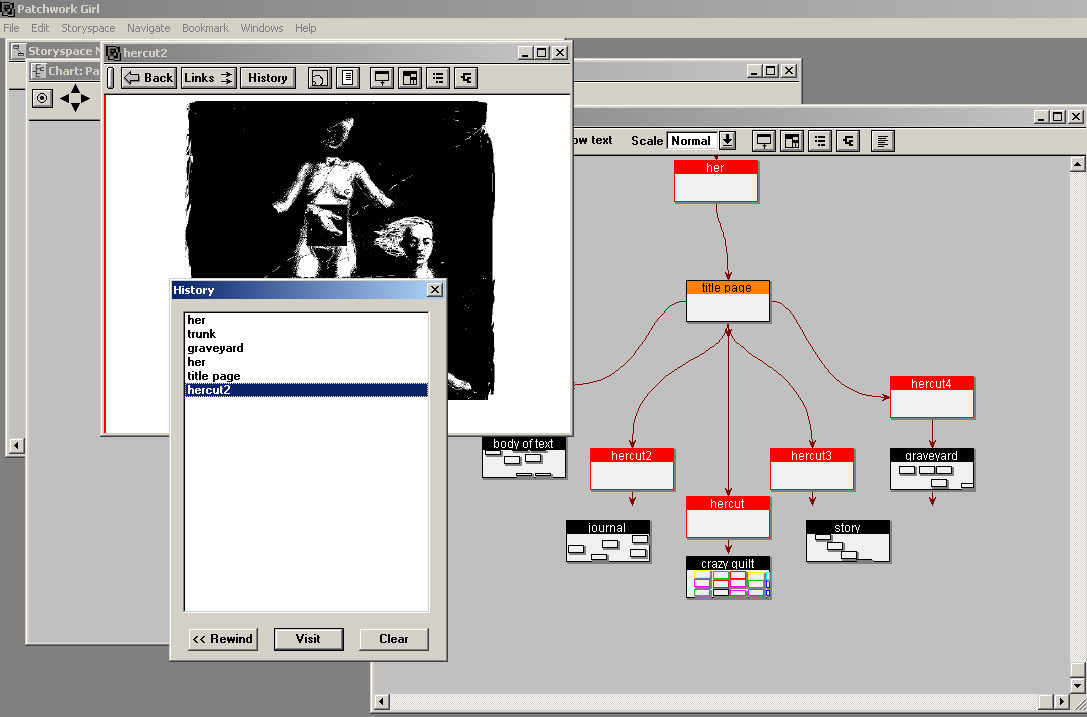Click the Storyspace window's left scroll arrow
The height and width of the screenshot is (717, 1087).
tap(17, 446)
